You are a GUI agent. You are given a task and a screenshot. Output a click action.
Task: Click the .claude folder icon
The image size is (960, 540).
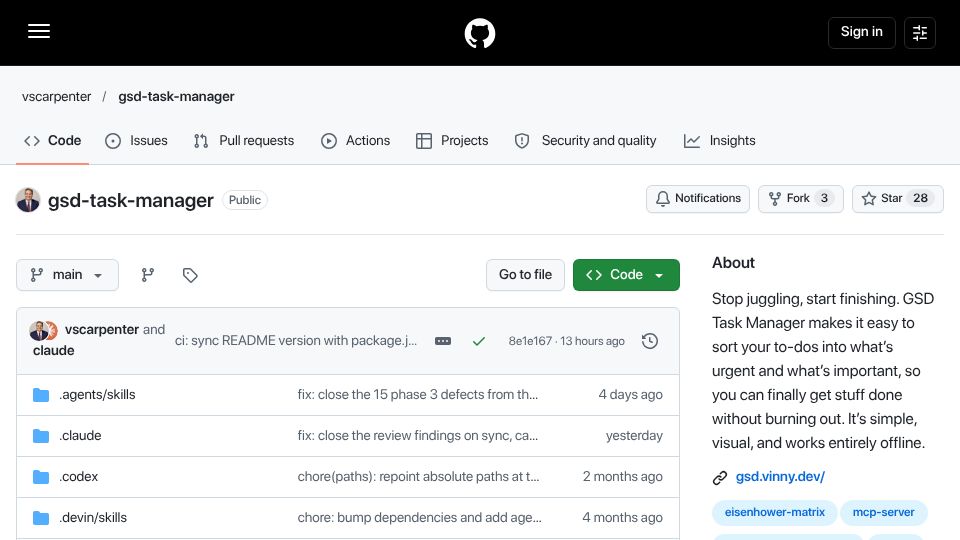coord(41,436)
